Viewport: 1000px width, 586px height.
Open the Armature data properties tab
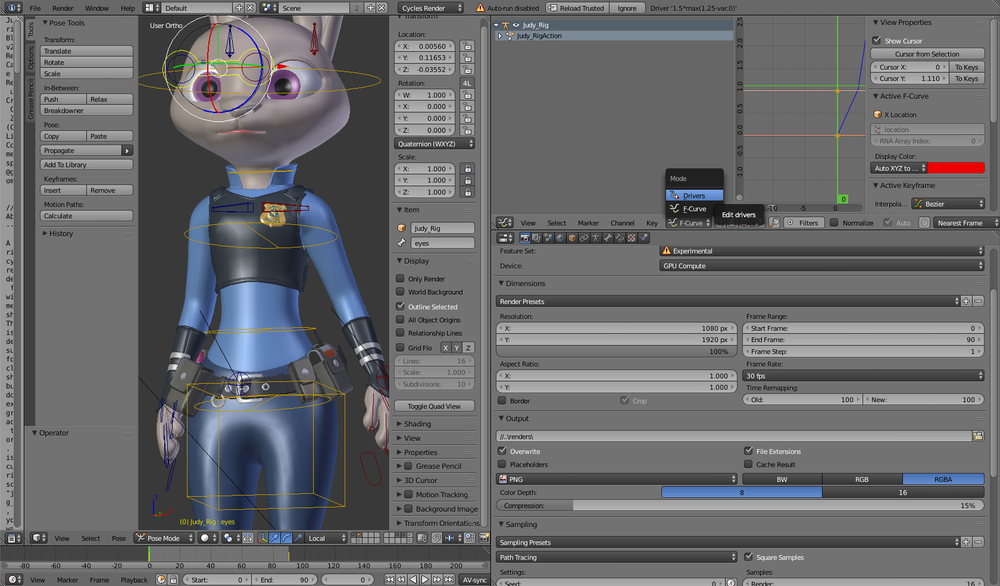coord(596,238)
